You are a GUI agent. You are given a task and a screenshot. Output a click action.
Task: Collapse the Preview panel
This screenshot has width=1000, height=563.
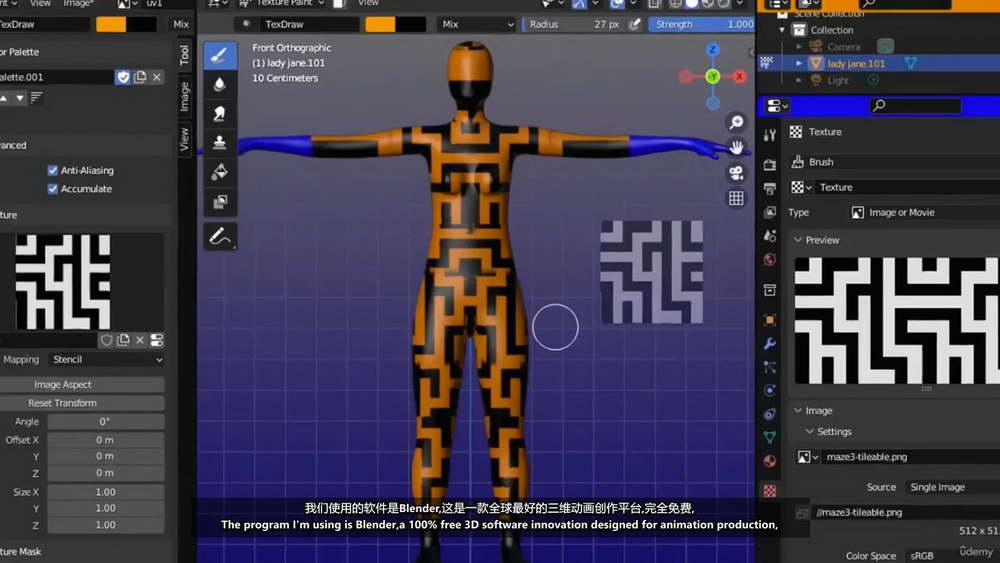coord(798,240)
